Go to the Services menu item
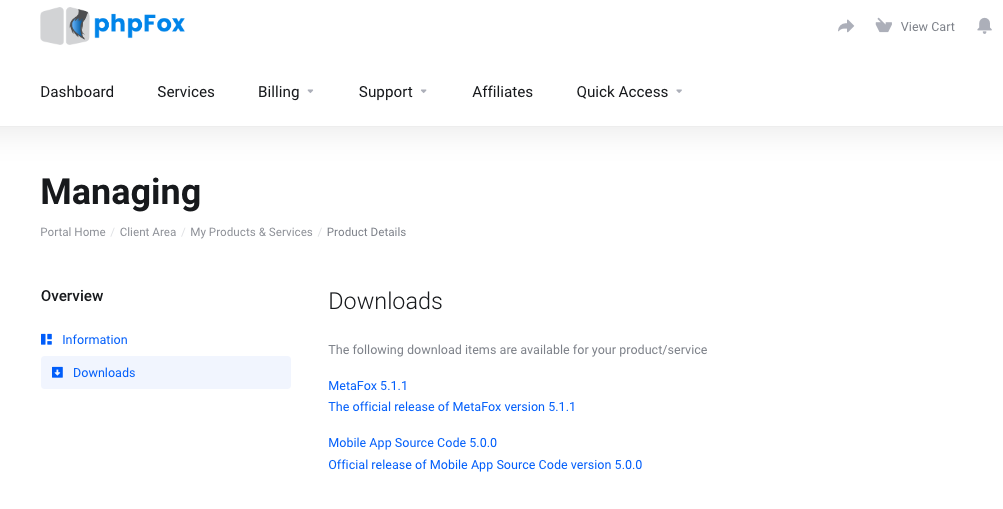Screen dimensions: 1003x509 tap(186, 92)
